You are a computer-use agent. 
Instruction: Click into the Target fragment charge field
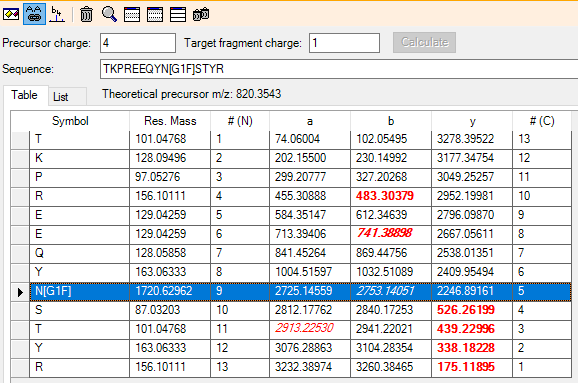point(344,43)
